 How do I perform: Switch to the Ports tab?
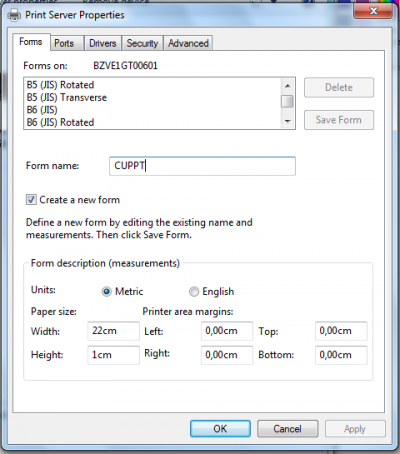point(64,43)
